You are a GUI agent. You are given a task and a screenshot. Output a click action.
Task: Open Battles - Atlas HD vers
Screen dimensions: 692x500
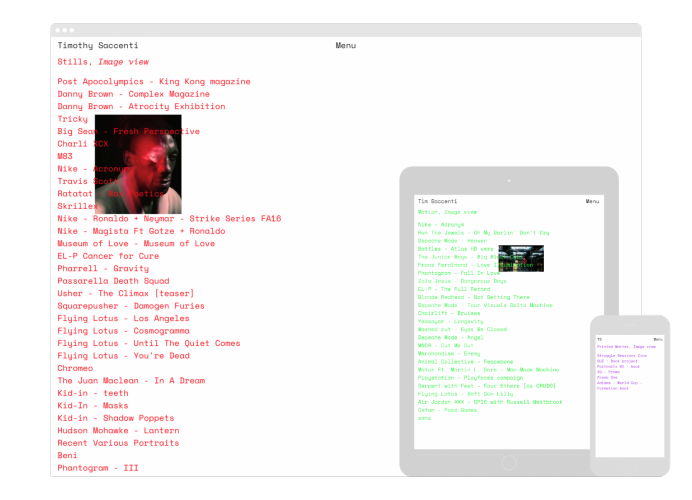point(455,249)
